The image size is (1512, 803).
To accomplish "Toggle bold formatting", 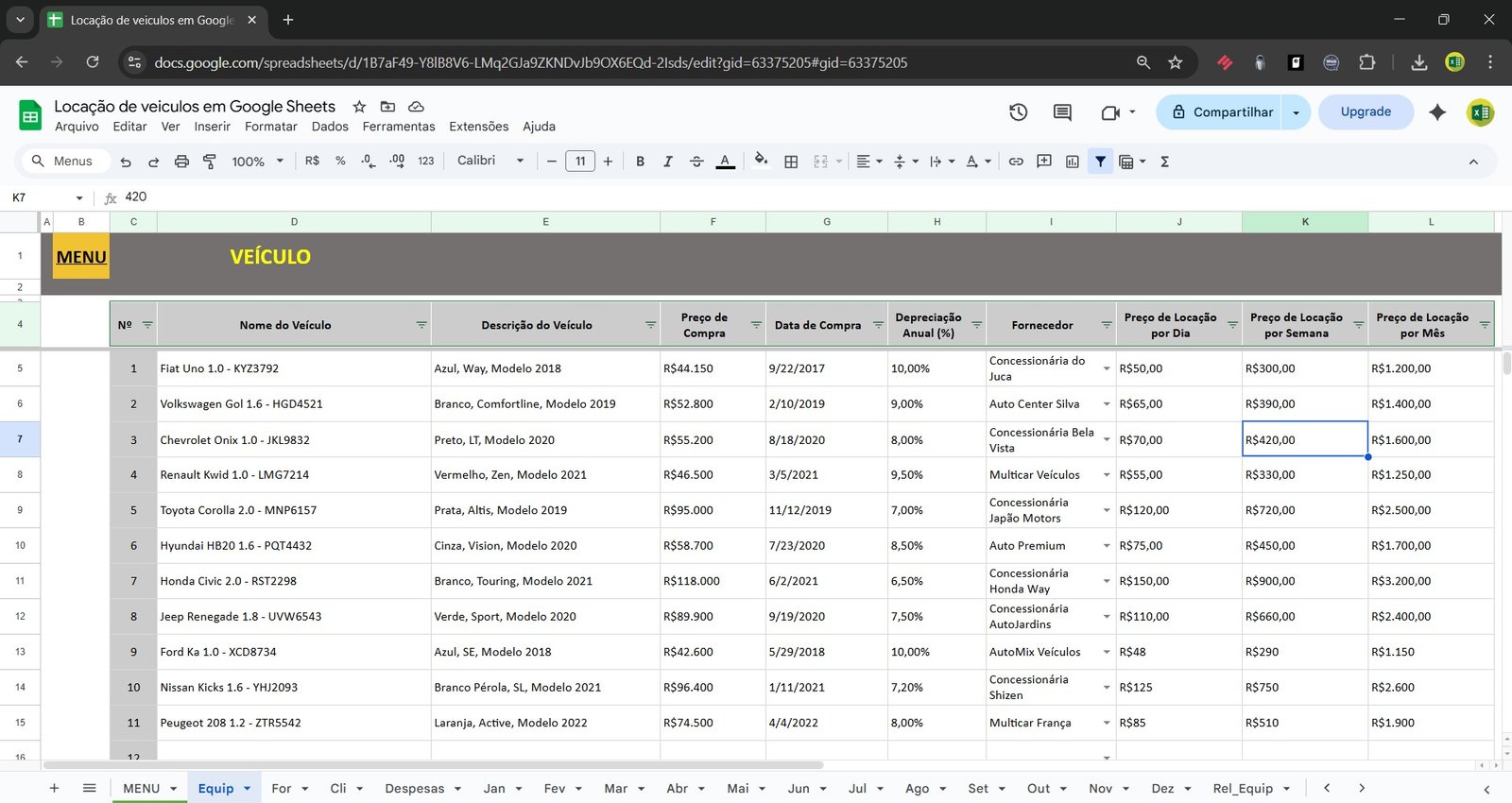I will [640, 162].
